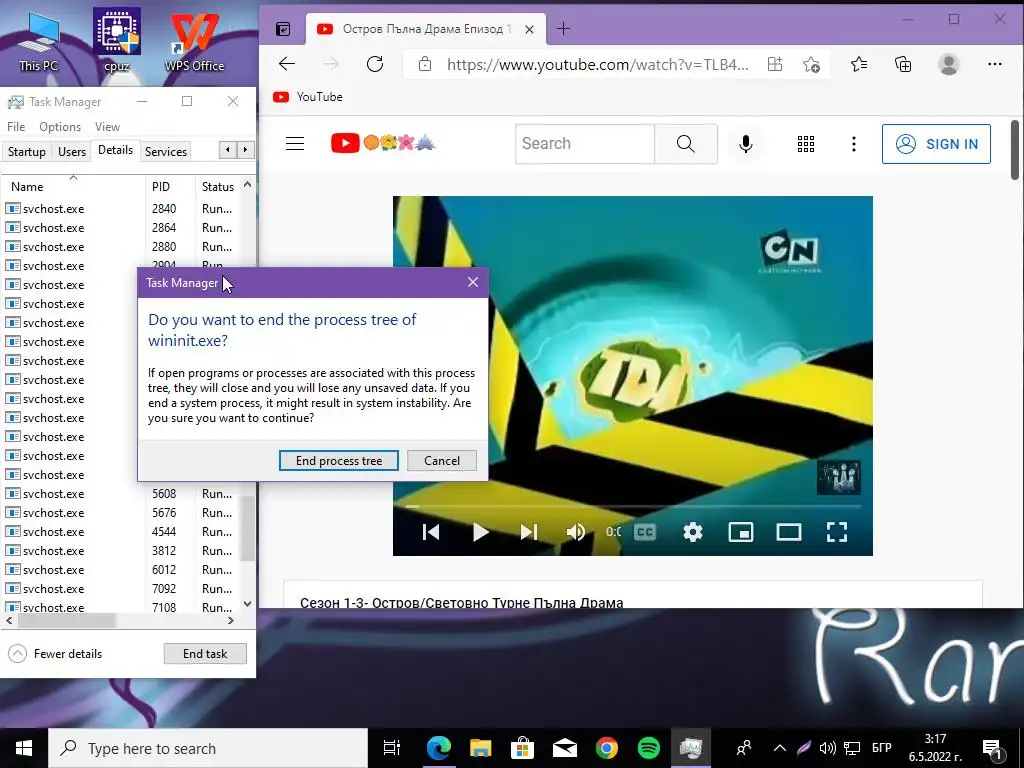Add this page to favorites
Viewport: 1024px width, 768px height.
811,64
